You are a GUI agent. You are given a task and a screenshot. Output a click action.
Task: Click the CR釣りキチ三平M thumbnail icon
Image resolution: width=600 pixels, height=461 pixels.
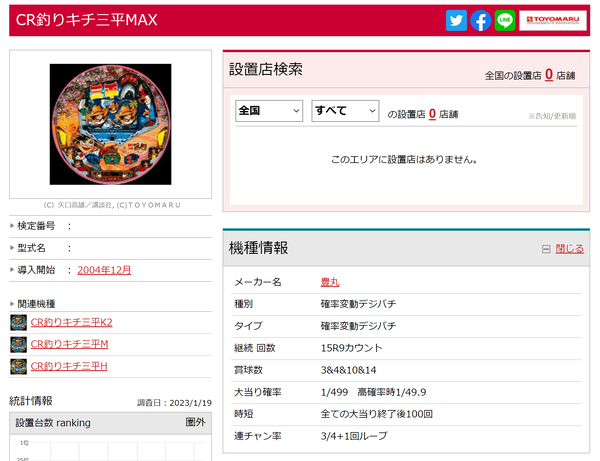point(18,345)
